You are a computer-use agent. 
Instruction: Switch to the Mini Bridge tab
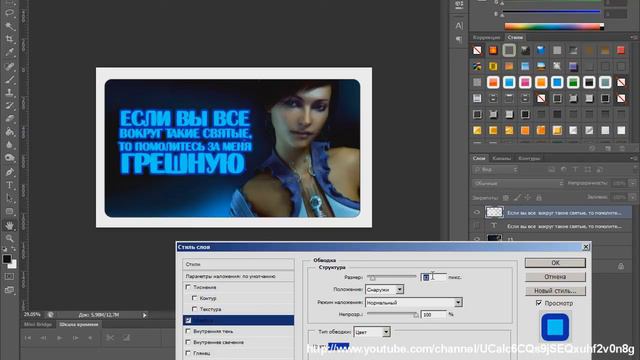(38, 324)
